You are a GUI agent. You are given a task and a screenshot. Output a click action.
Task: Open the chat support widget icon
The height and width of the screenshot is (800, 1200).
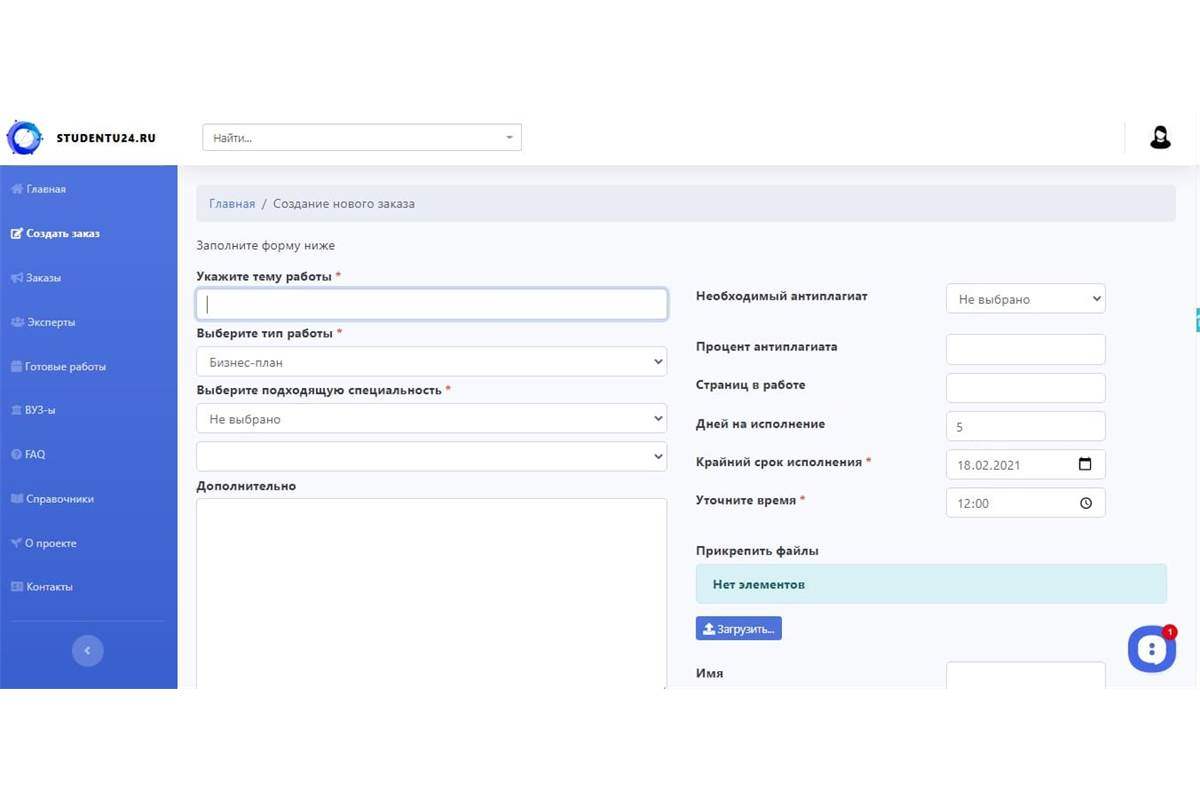(x=1151, y=649)
